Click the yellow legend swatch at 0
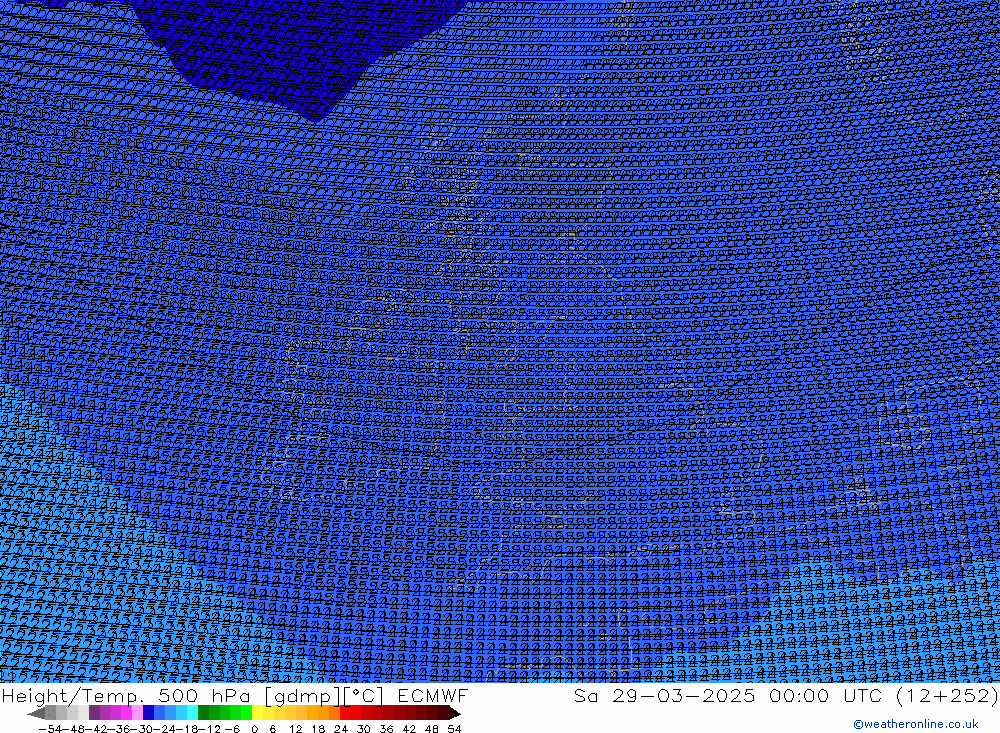This screenshot has height=733, width=1000. [x=257, y=714]
